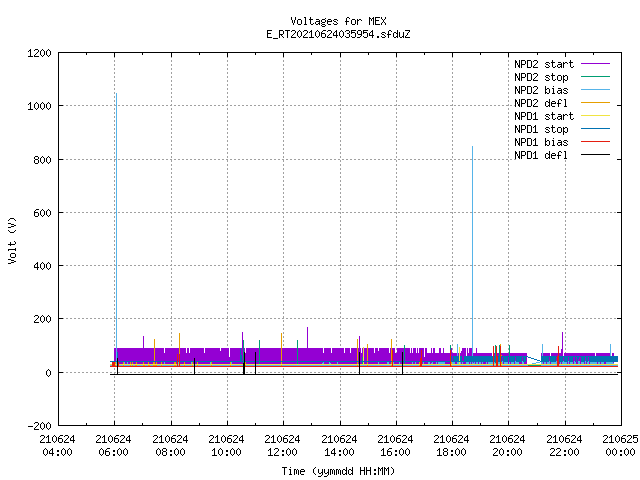Click the 1000 y-axis tick label
This screenshot has height=480, width=640.
point(39,106)
